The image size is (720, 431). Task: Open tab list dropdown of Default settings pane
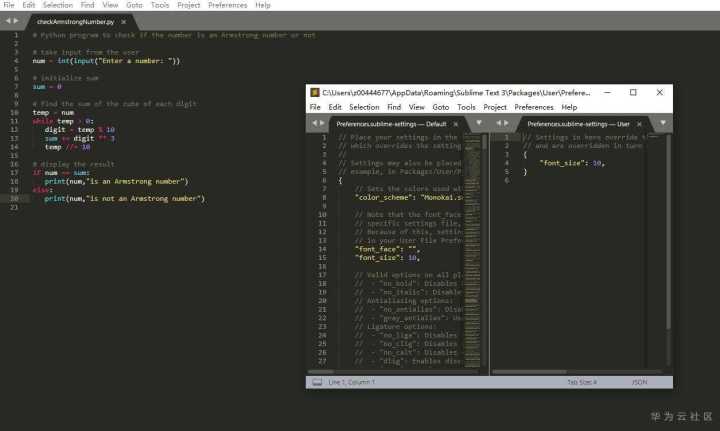tap(479, 123)
